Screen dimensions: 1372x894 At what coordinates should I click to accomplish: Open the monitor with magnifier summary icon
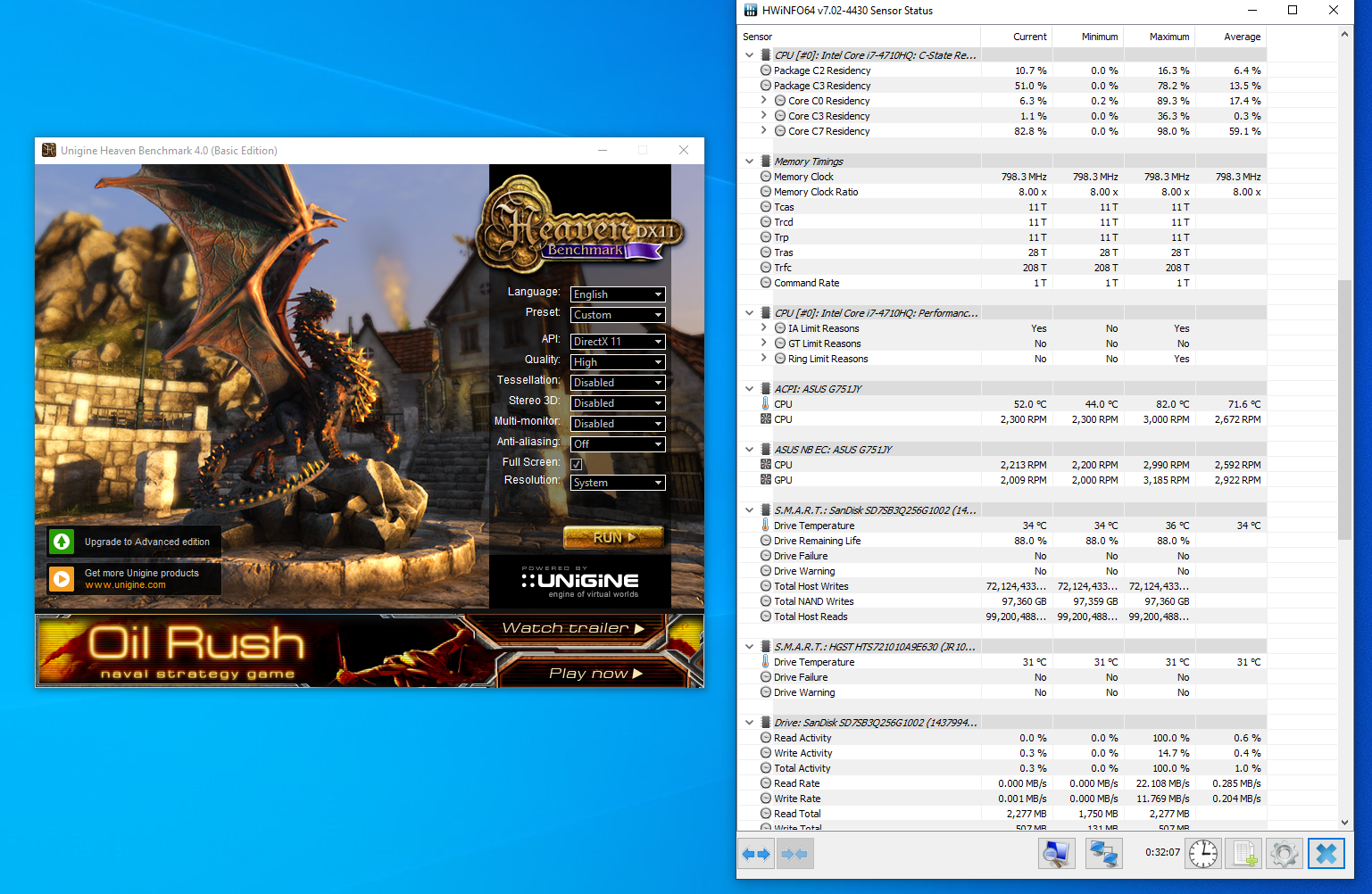(1056, 854)
